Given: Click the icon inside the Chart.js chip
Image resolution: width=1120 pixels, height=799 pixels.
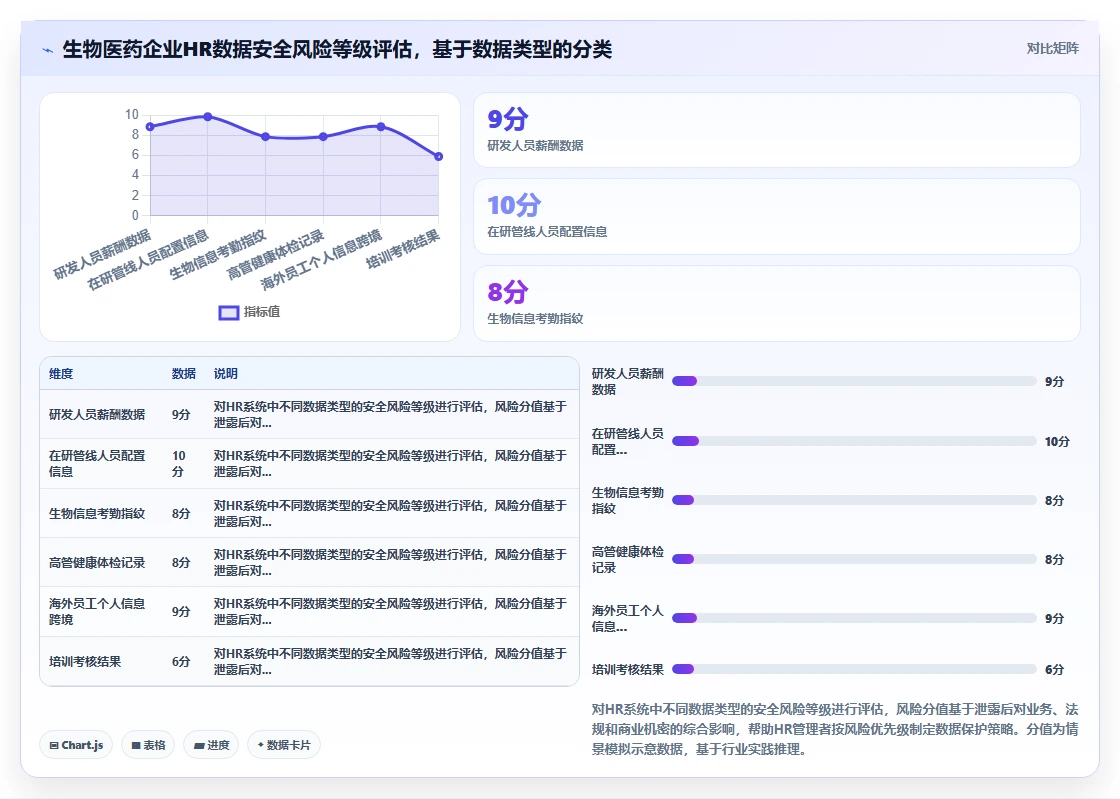Looking at the screenshot, I should pyautogui.click(x=54, y=745).
